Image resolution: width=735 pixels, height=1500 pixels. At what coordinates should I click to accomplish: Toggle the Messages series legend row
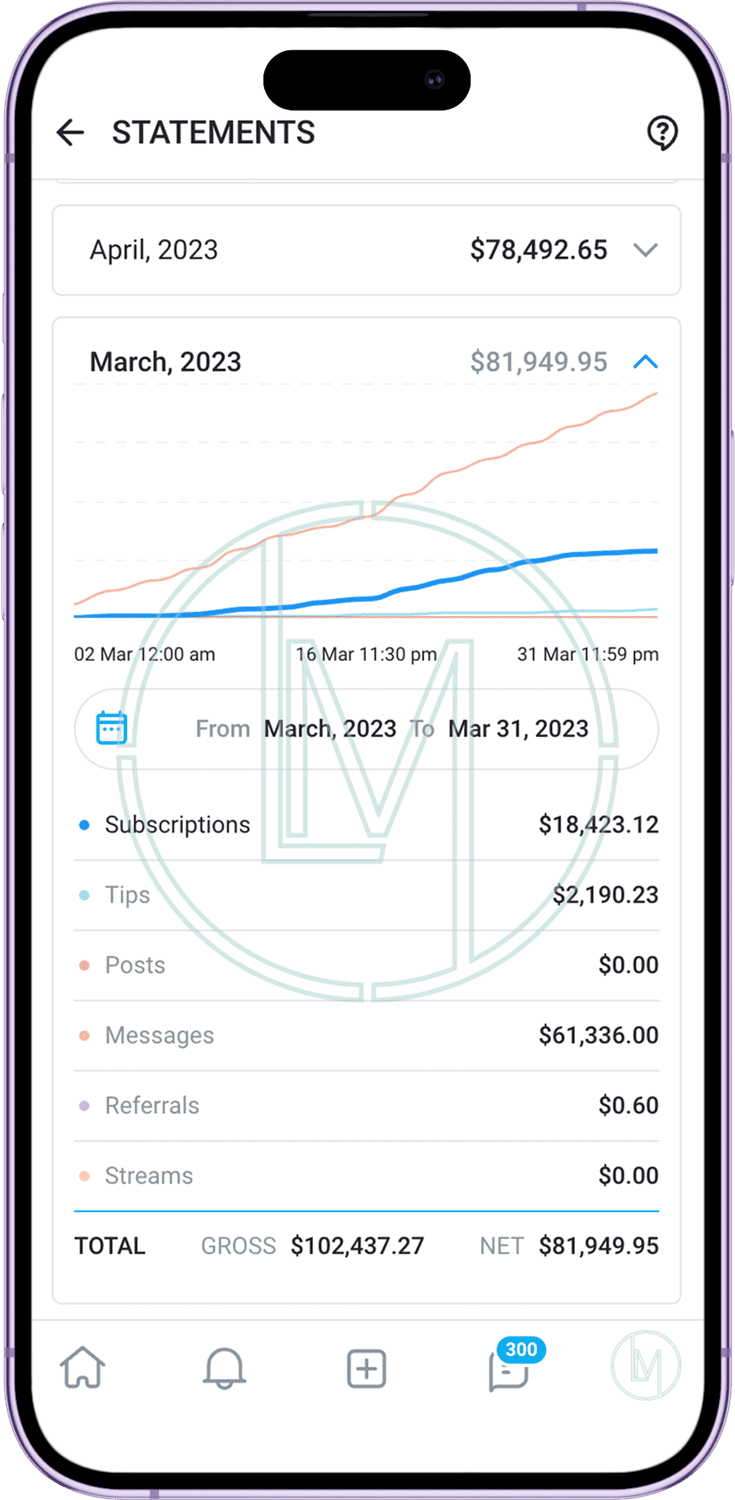[366, 1035]
